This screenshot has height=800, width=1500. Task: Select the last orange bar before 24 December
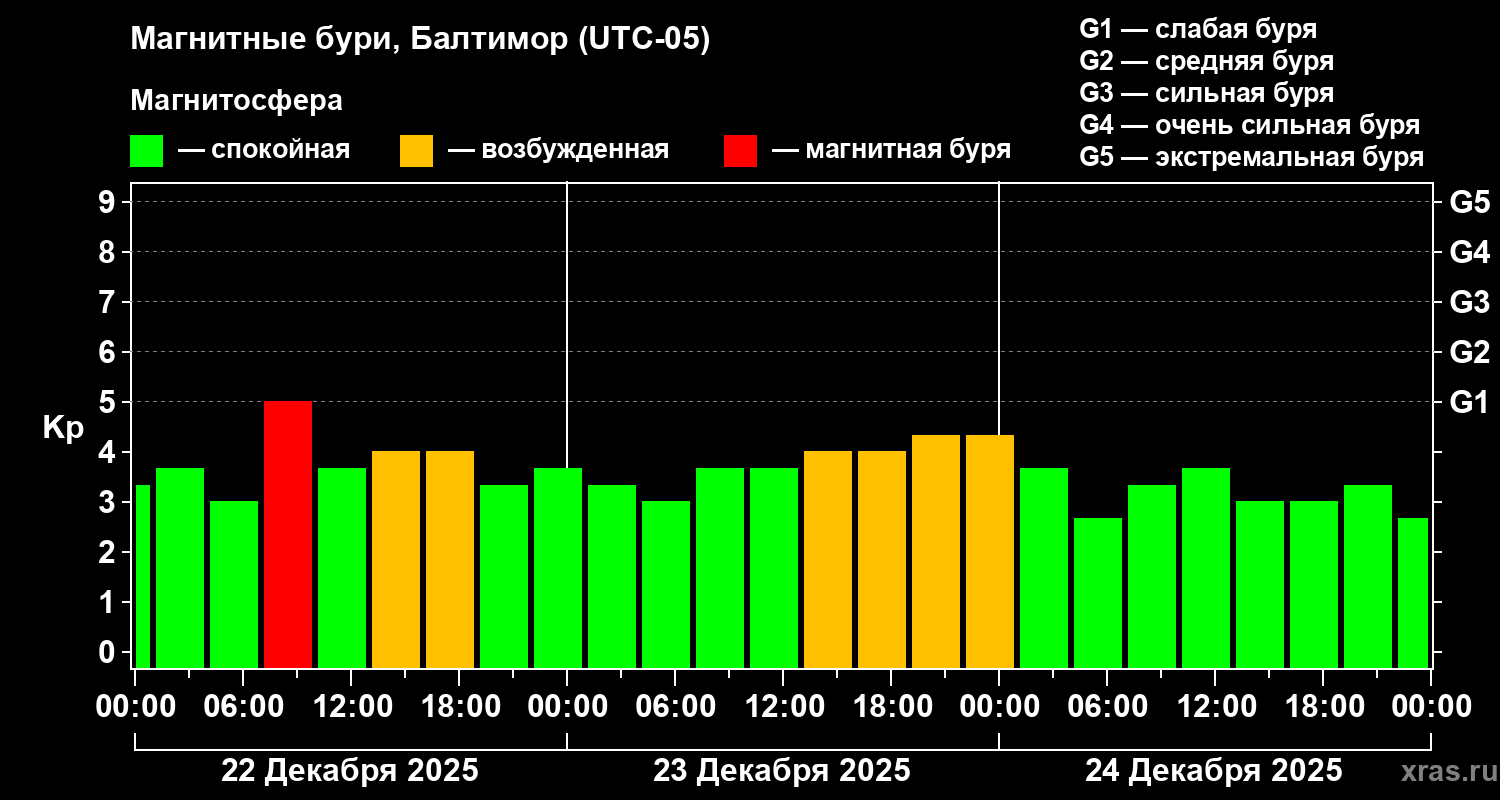990,551
